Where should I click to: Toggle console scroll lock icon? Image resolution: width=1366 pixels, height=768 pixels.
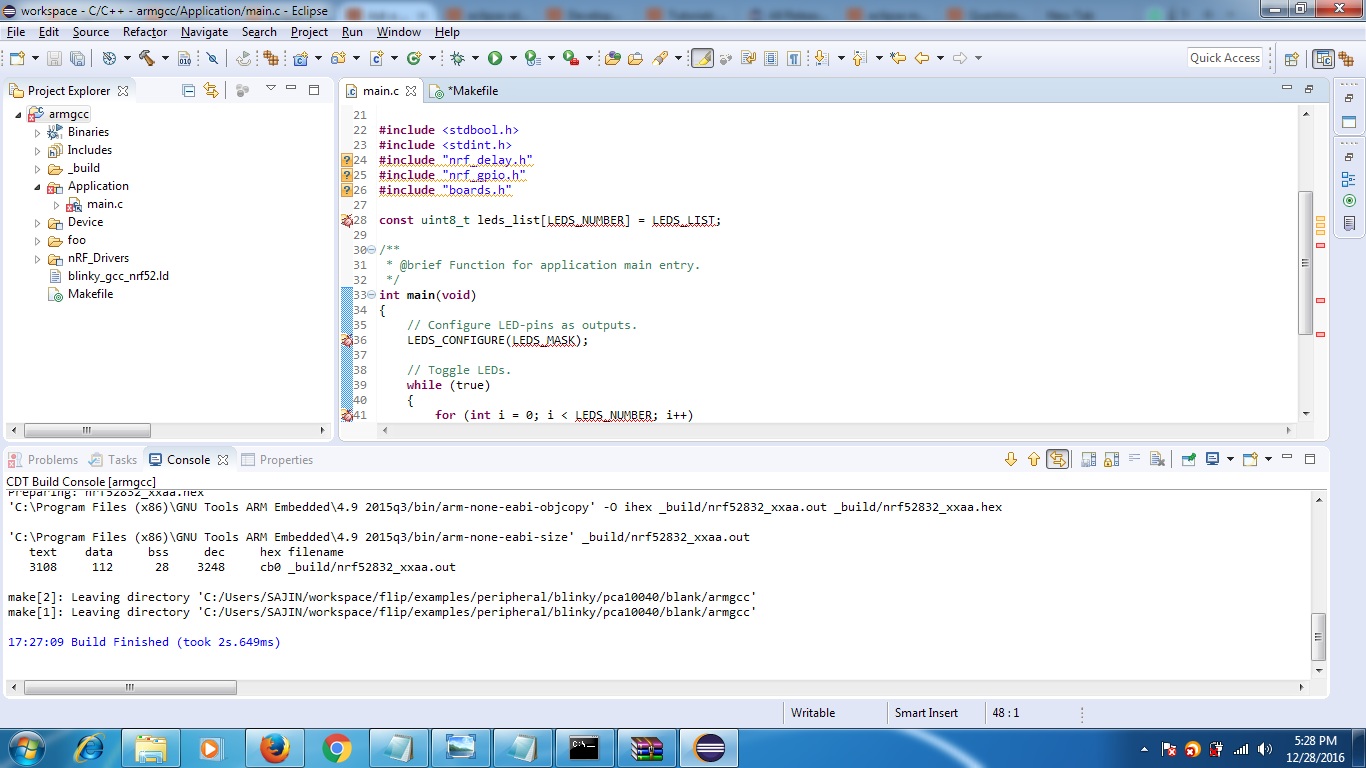pos(1111,459)
